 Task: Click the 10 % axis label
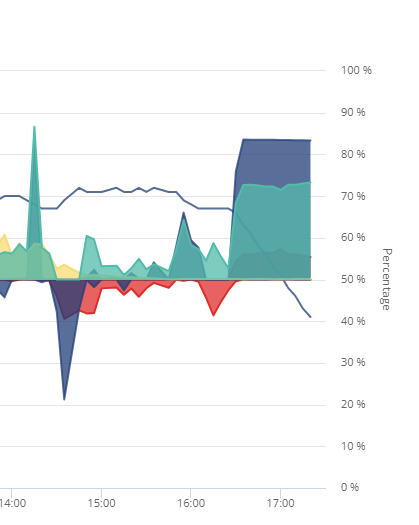coord(353,446)
